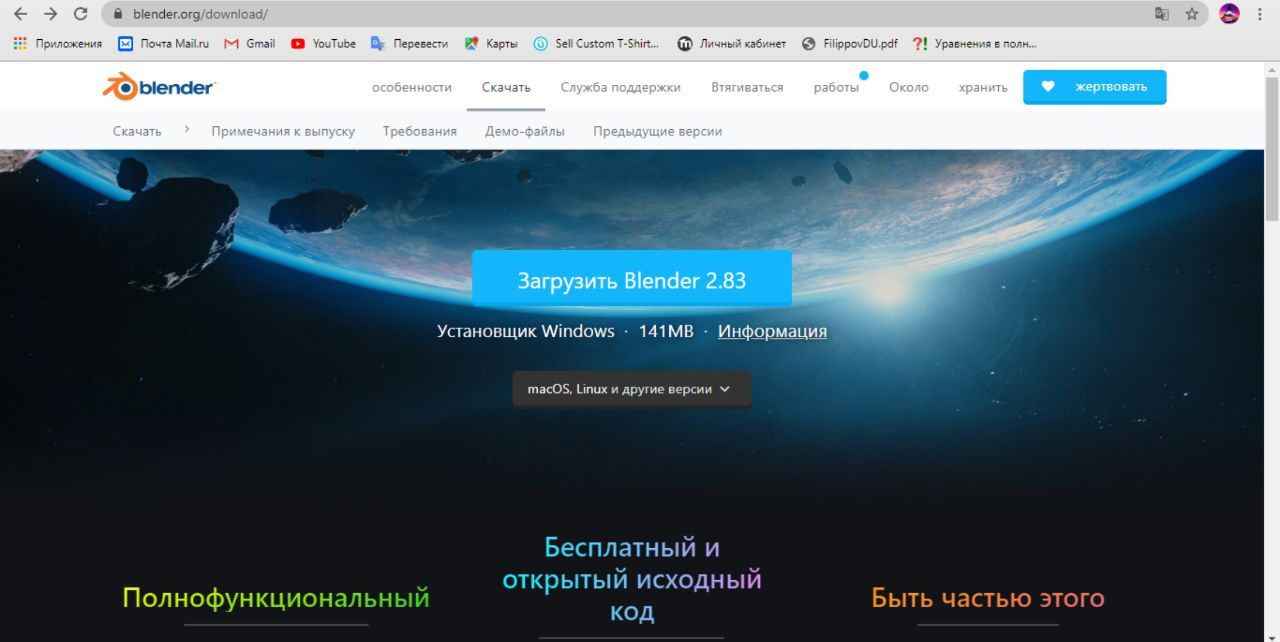Open the работы navigation item
This screenshot has width=1280, height=642.
click(x=836, y=87)
